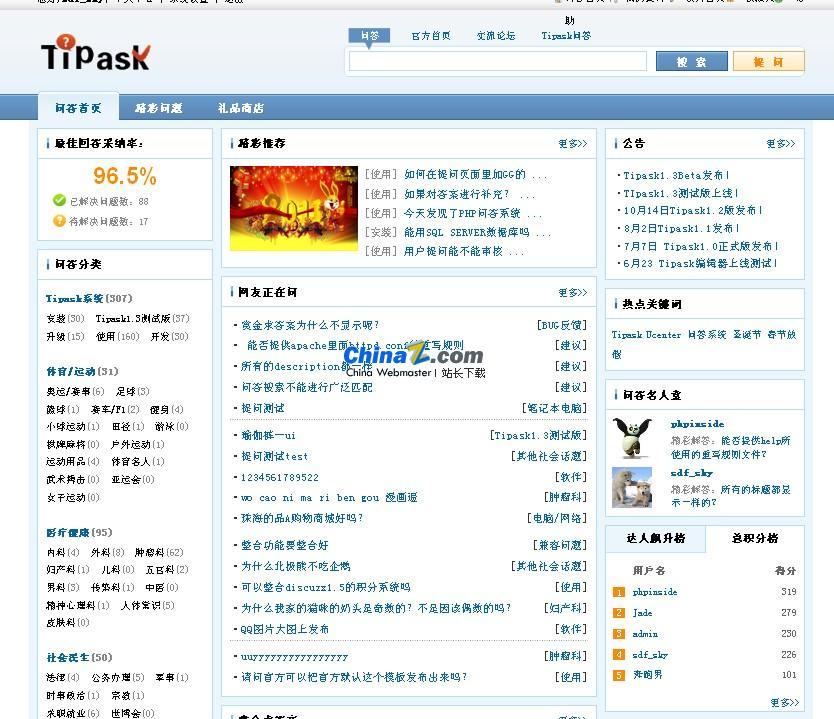Viewport: 834px width, 719px height.
Task: Click the rabbit New Year banner image
Action: (x=293, y=208)
